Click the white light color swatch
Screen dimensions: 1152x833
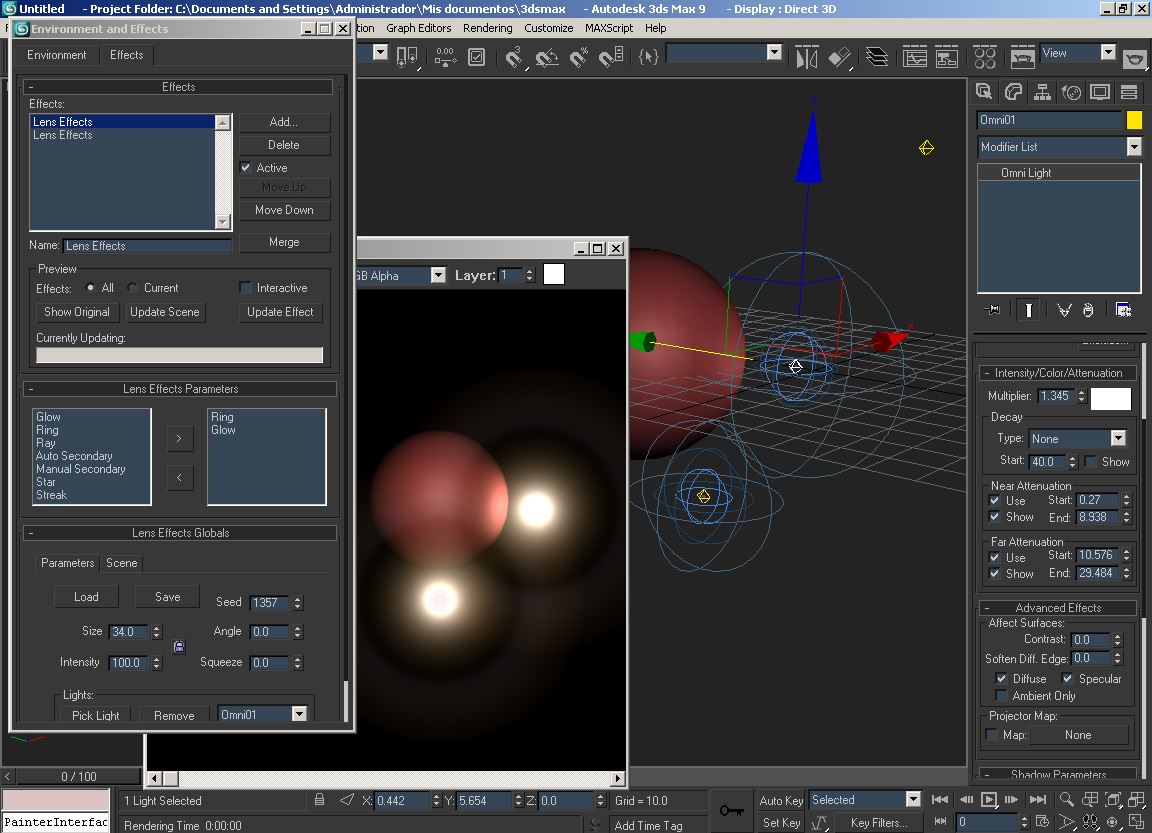pyautogui.click(x=1110, y=398)
